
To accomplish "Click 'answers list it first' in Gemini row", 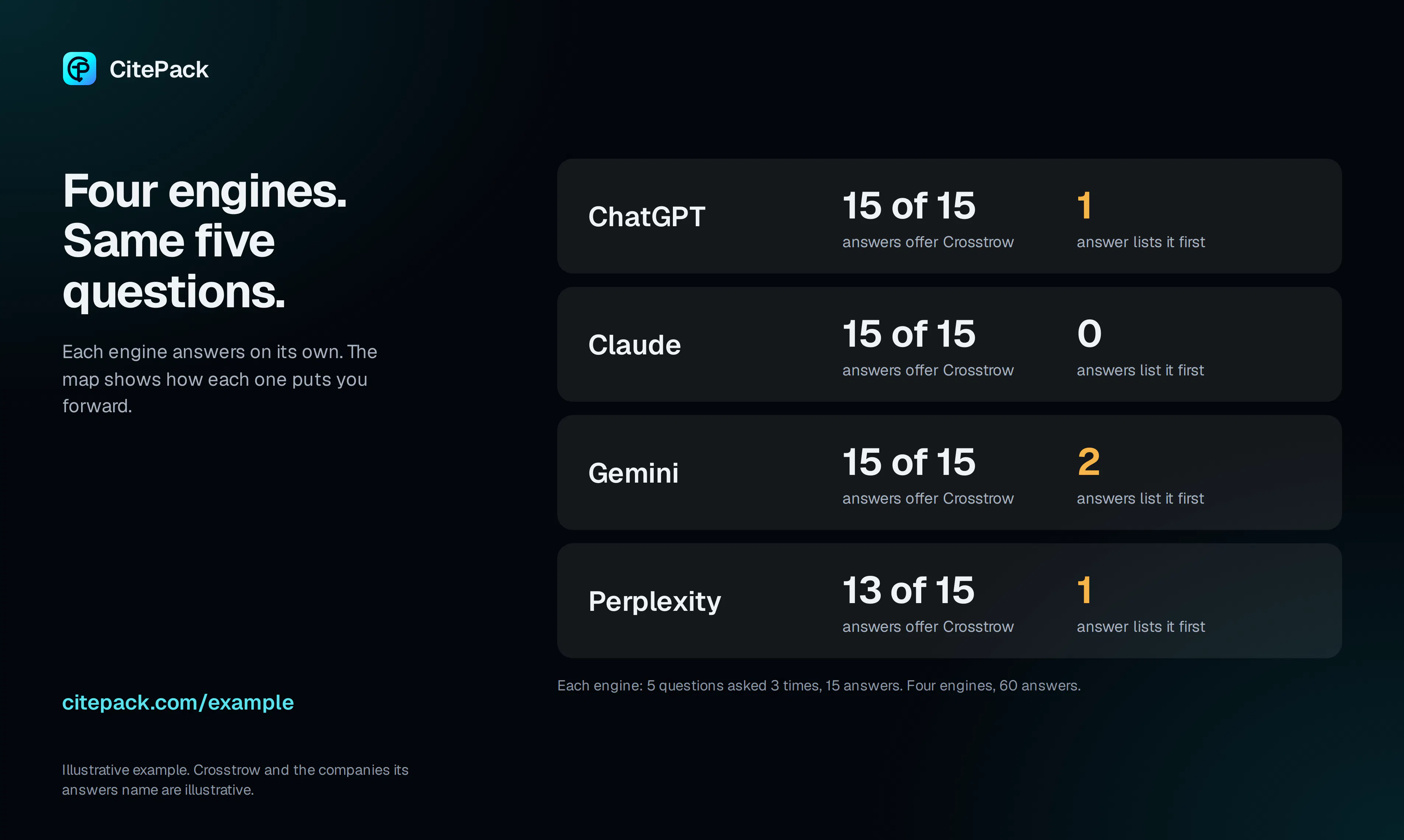I will tap(1140, 499).
